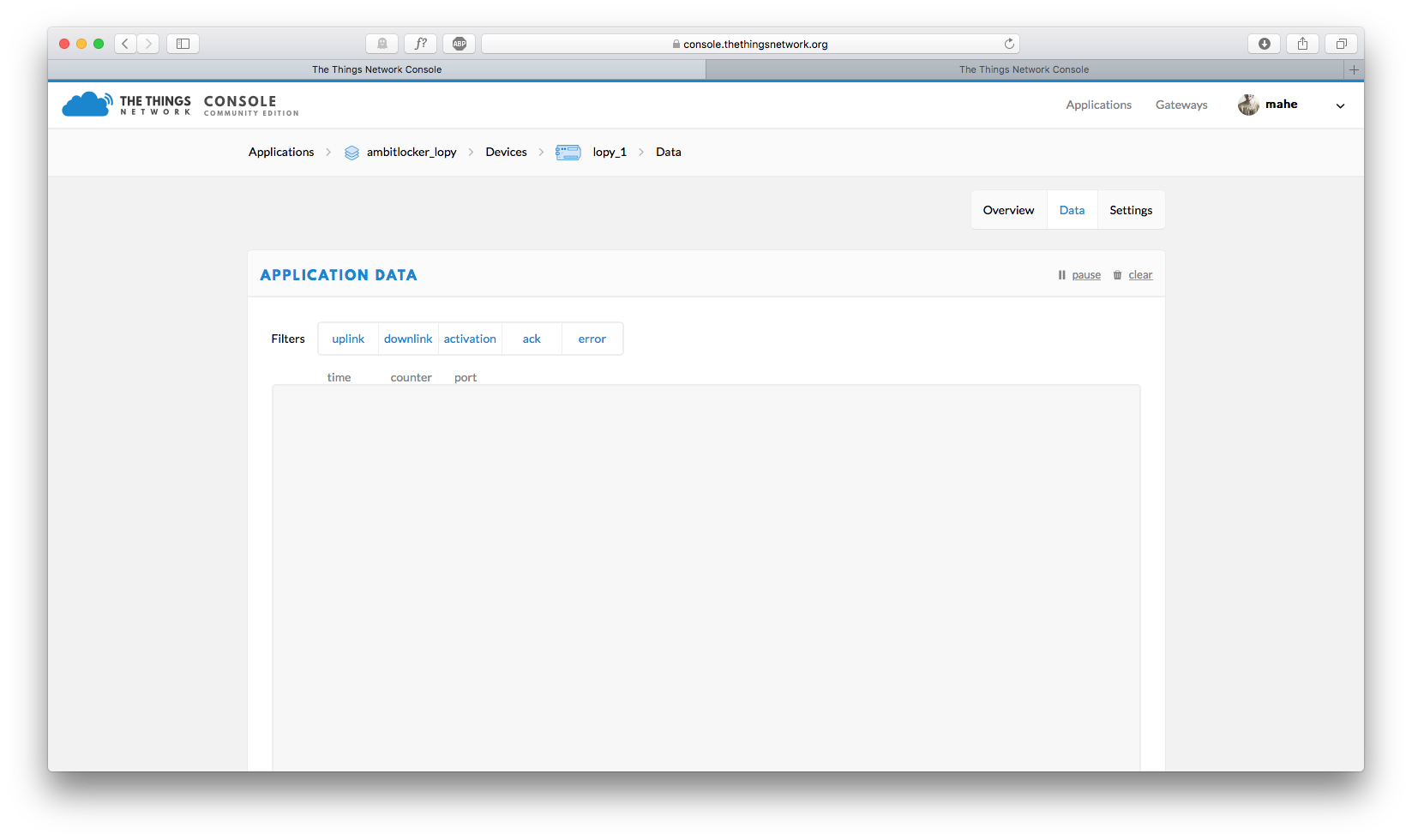This screenshot has width=1412, height=840.
Task: Click the time column header
Action: pyautogui.click(x=339, y=377)
